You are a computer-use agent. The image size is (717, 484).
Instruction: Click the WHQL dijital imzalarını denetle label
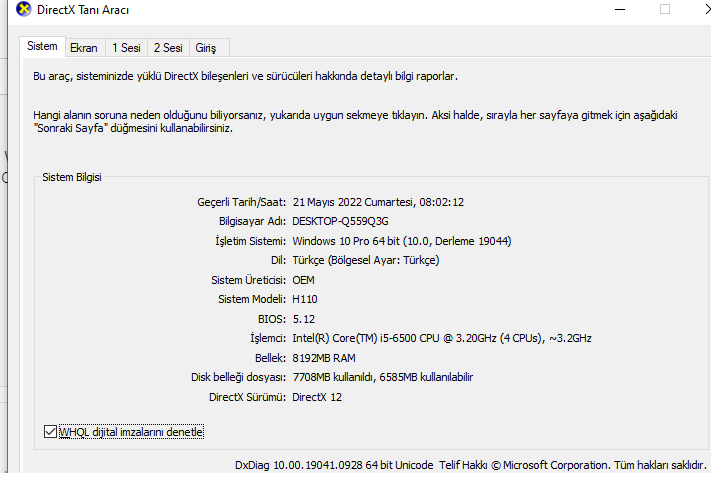point(132,432)
